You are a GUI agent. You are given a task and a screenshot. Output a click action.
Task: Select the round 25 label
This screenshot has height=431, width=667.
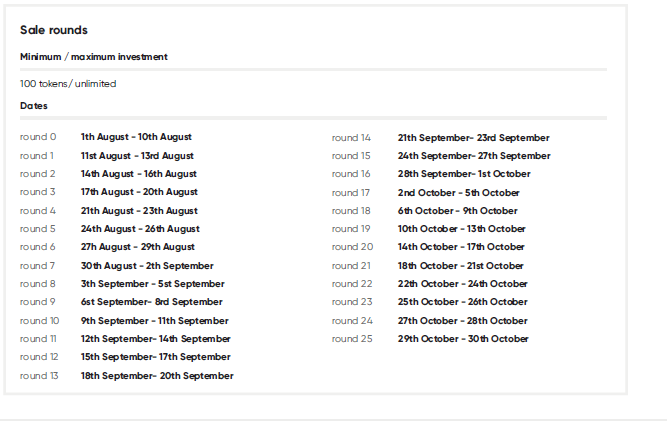(352, 339)
